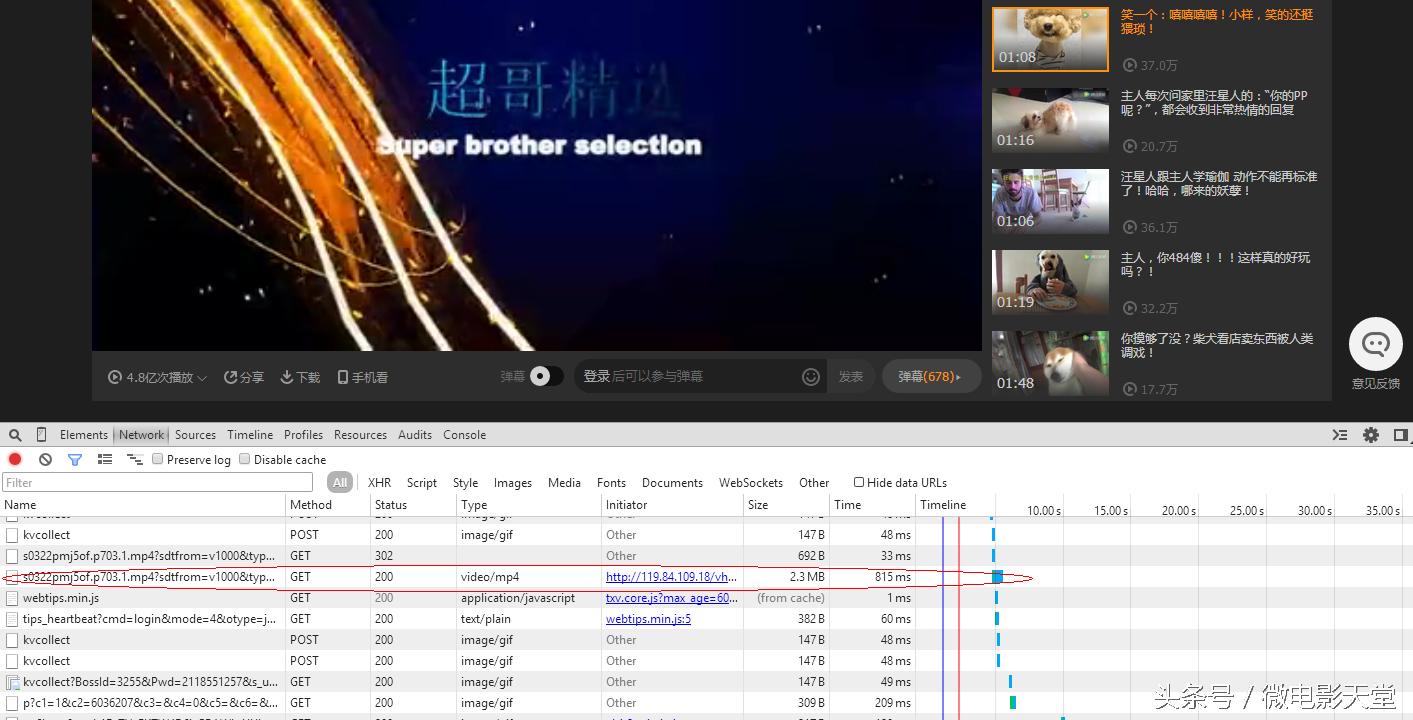Open the txv.core.js initiator link

tap(672, 598)
